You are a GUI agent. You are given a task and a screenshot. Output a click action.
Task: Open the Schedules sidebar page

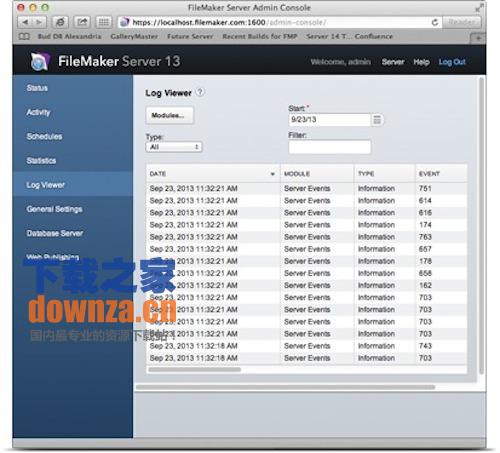coord(44,136)
